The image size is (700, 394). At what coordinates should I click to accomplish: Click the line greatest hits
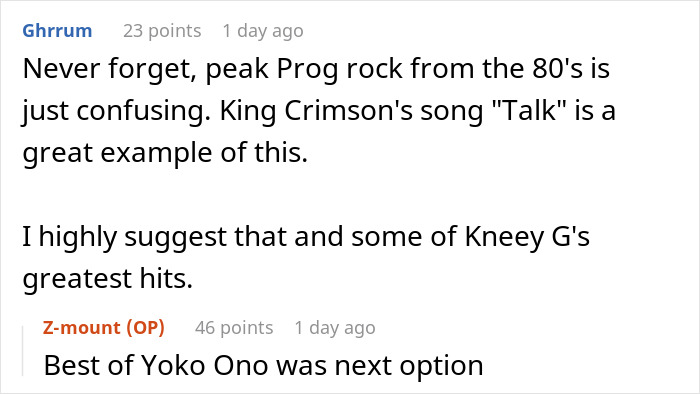tap(108, 278)
